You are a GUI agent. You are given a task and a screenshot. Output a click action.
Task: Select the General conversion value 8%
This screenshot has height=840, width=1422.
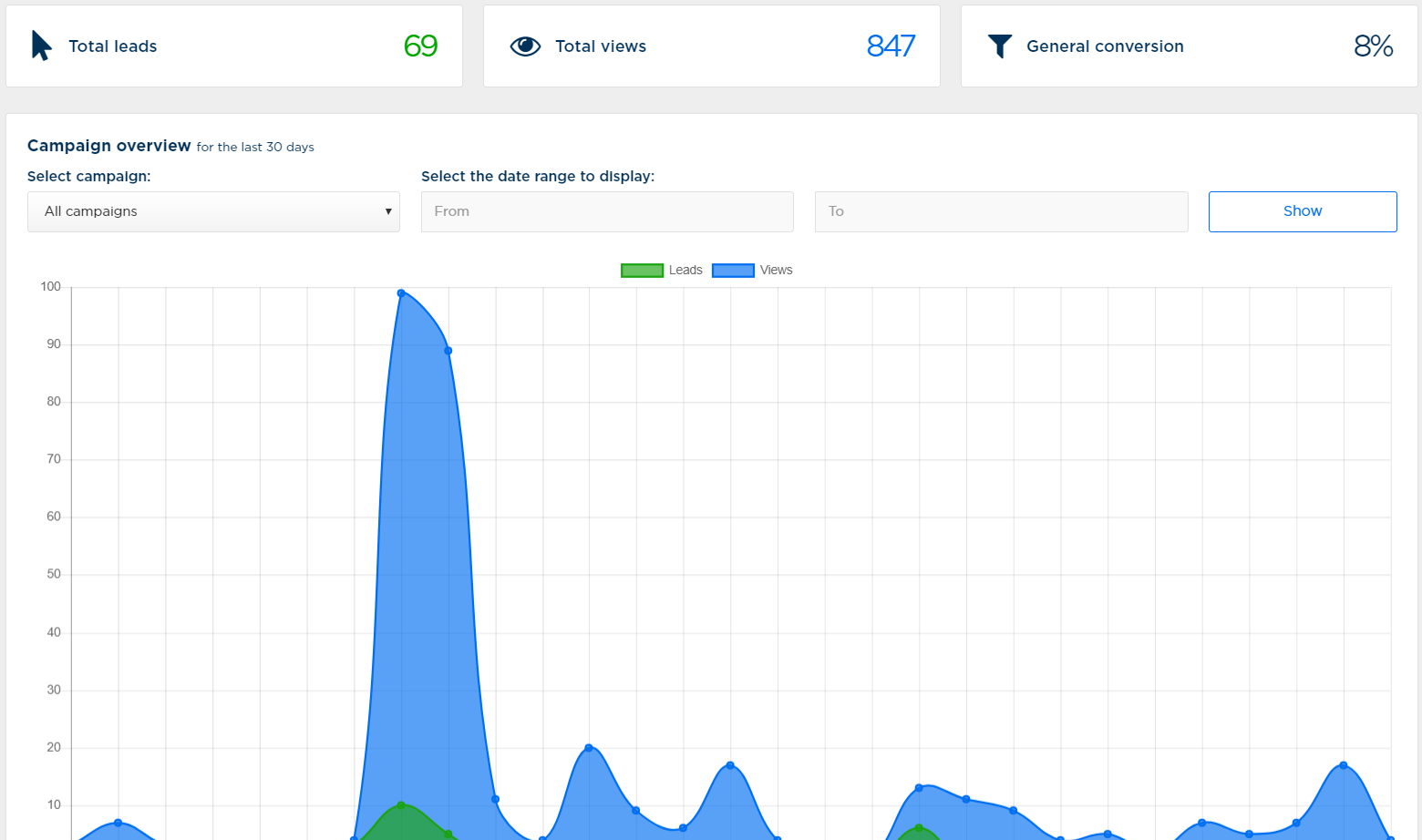click(x=1374, y=46)
